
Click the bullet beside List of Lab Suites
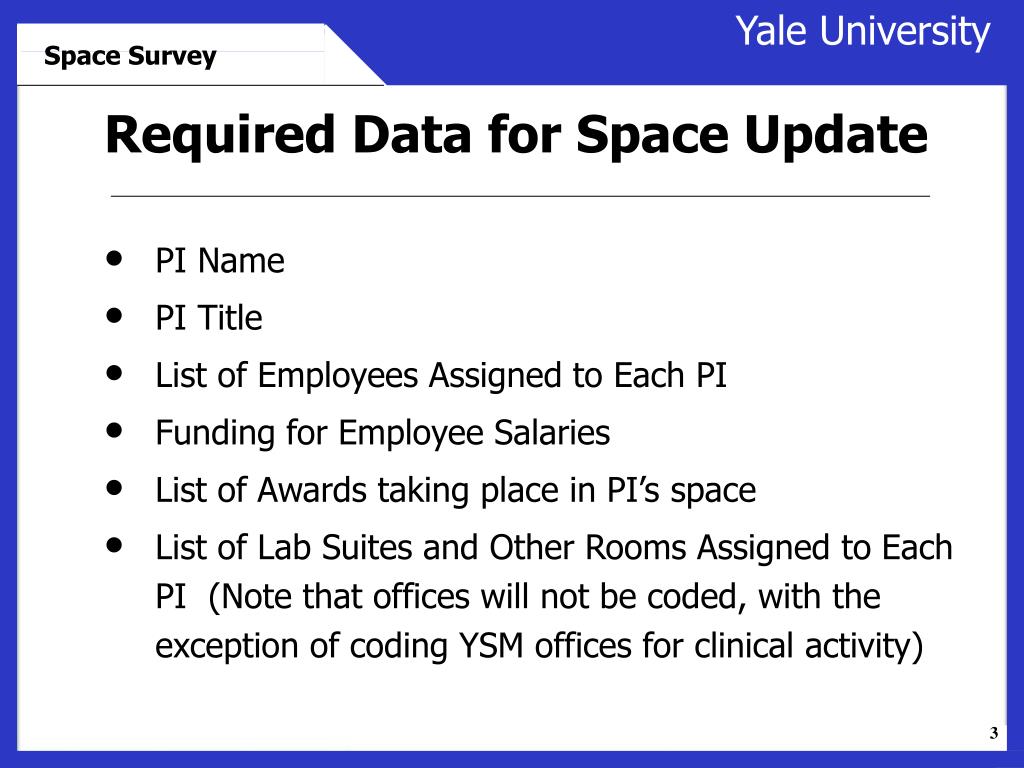pos(115,545)
